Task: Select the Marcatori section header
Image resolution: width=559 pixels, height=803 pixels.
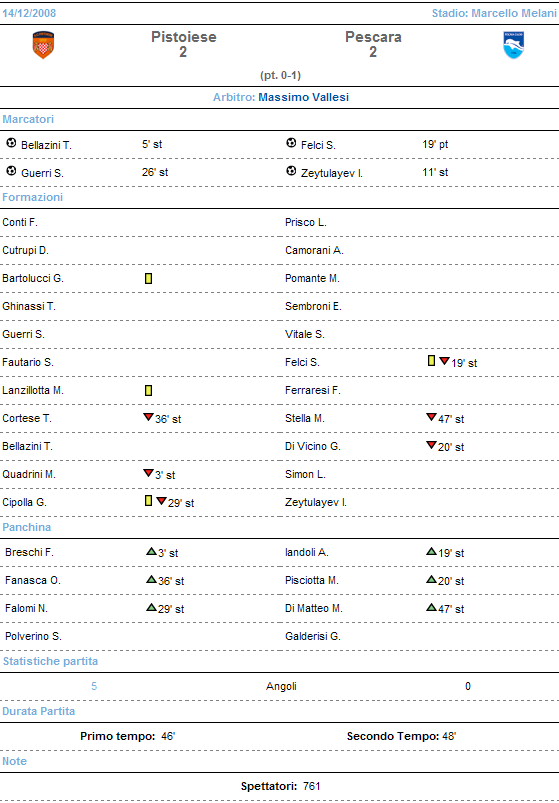Action: pos(28,119)
